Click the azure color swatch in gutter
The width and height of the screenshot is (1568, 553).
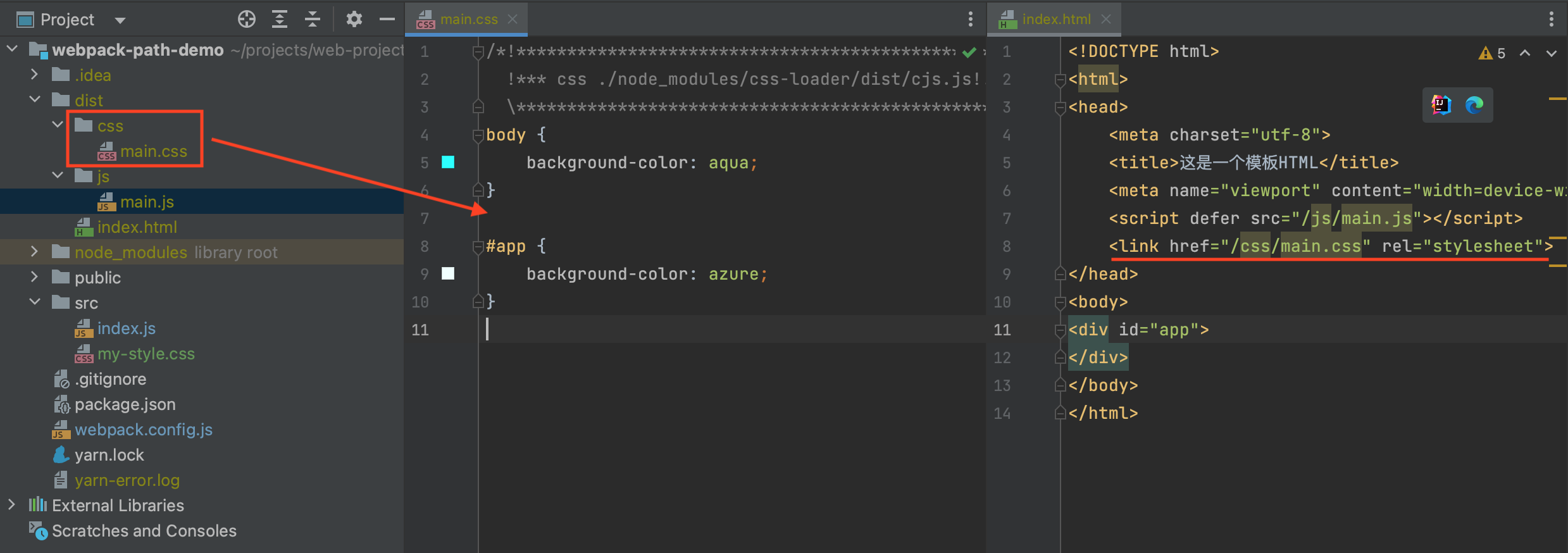coord(448,273)
